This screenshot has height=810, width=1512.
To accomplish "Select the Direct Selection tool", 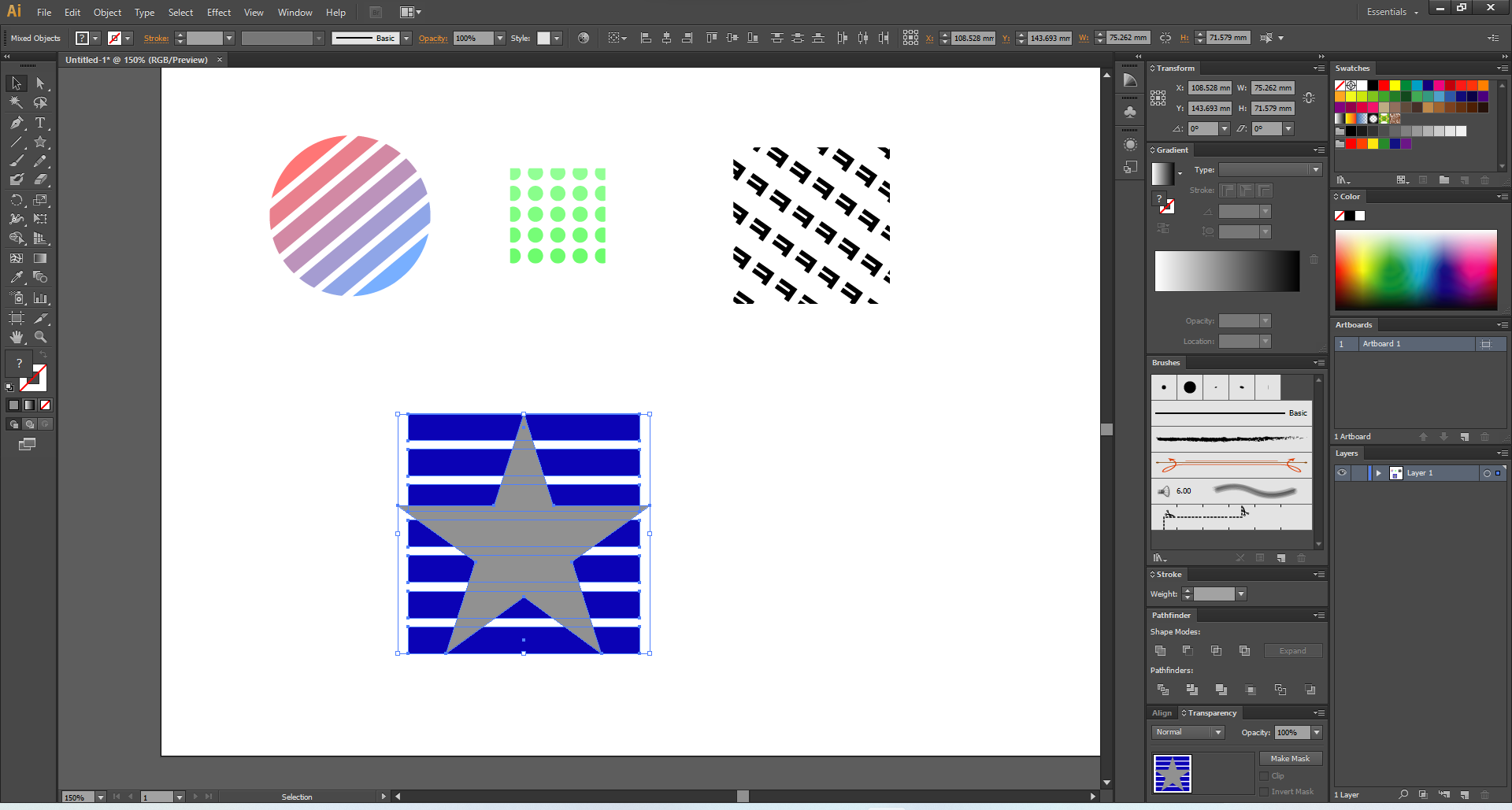I will point(40,83).
